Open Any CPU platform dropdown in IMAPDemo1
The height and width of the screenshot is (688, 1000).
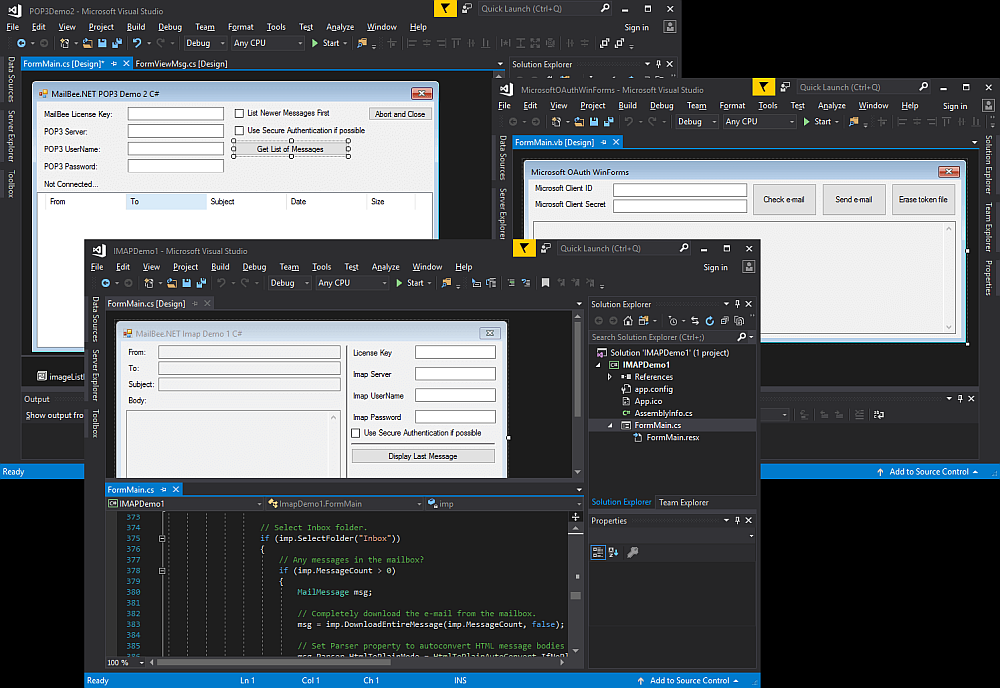tap(352, 283)
